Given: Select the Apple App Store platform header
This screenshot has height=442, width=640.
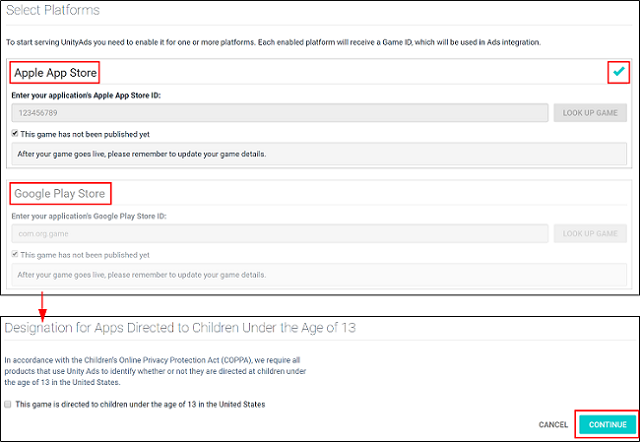Looking at the screenshot, I should pyautogui.click(x=56, y=74).
